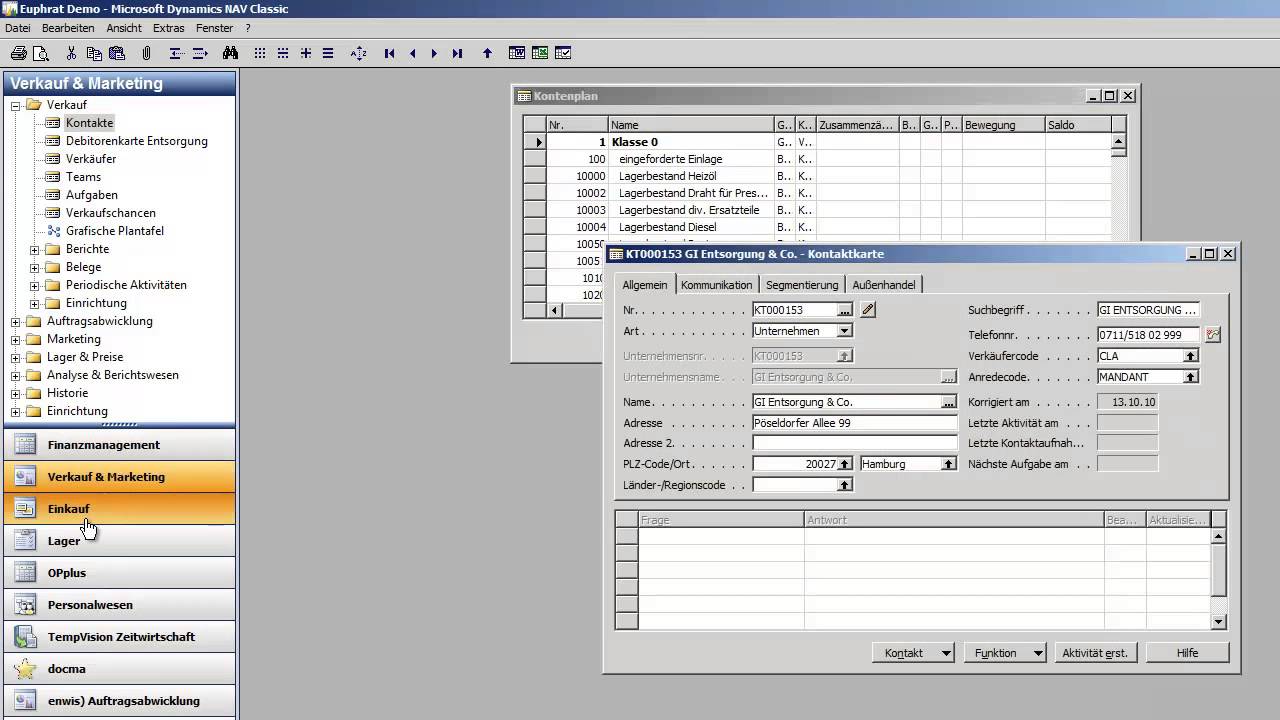The image size is (1280, 720).
Task: Open the Bearbeiten menu
Action: tap(68, 28)
